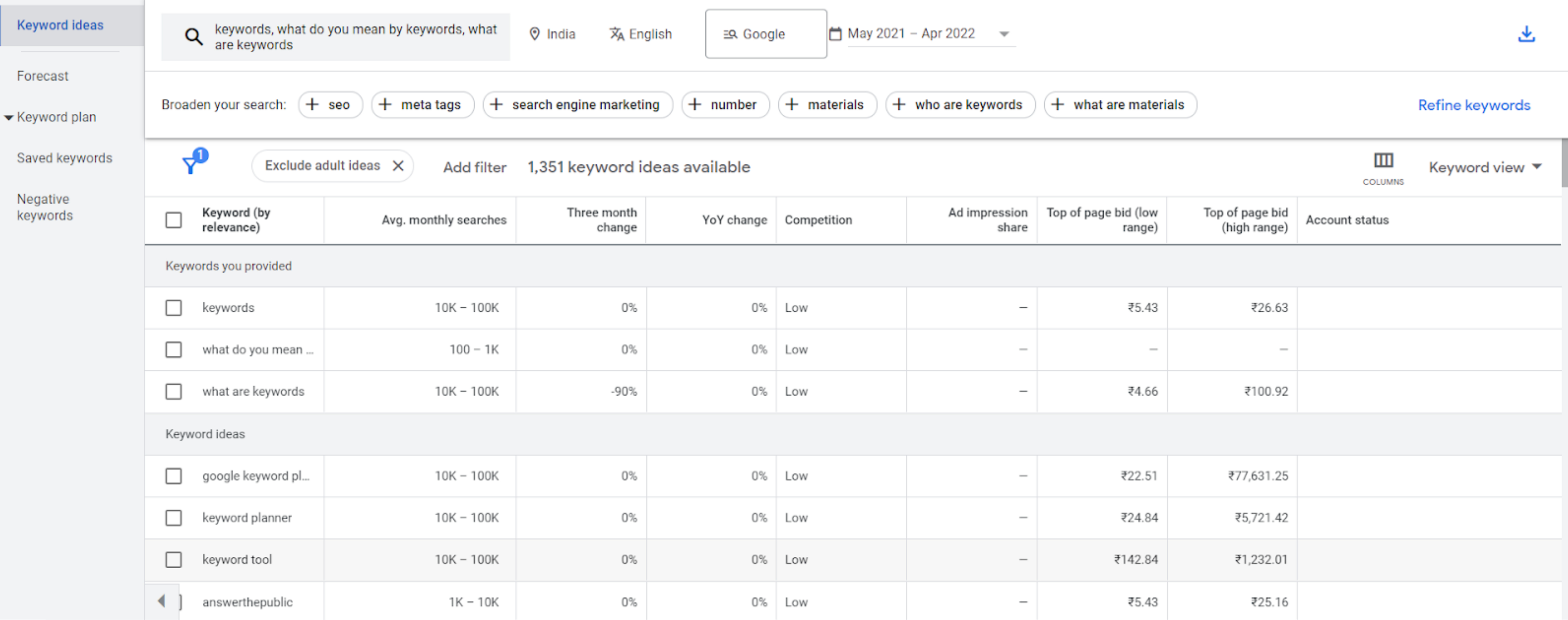Viewport: 1568px width, 620px height.
Task: Open the date range dropdown arrow
Action: [1004, 34]
